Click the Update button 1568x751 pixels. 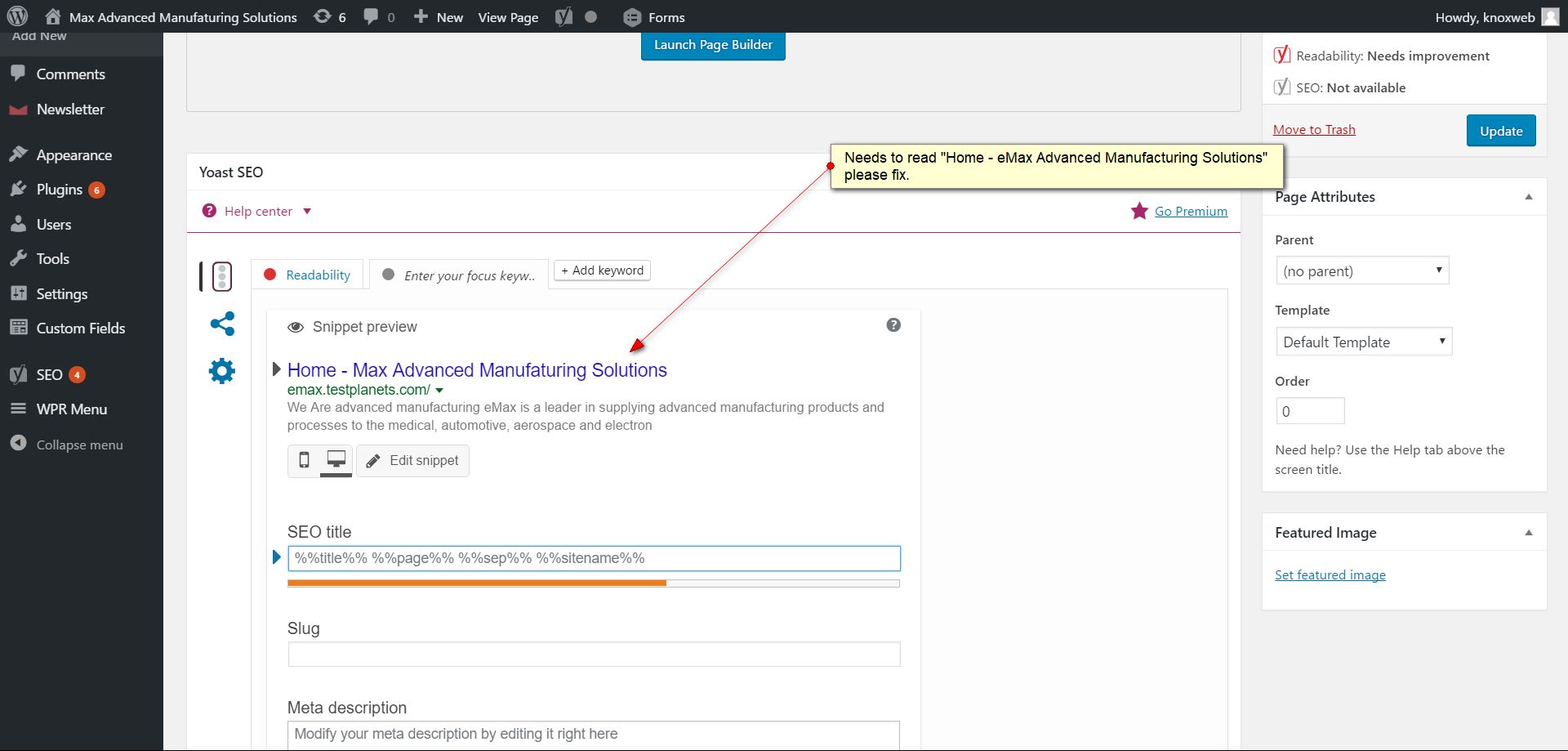(1500, 131)
